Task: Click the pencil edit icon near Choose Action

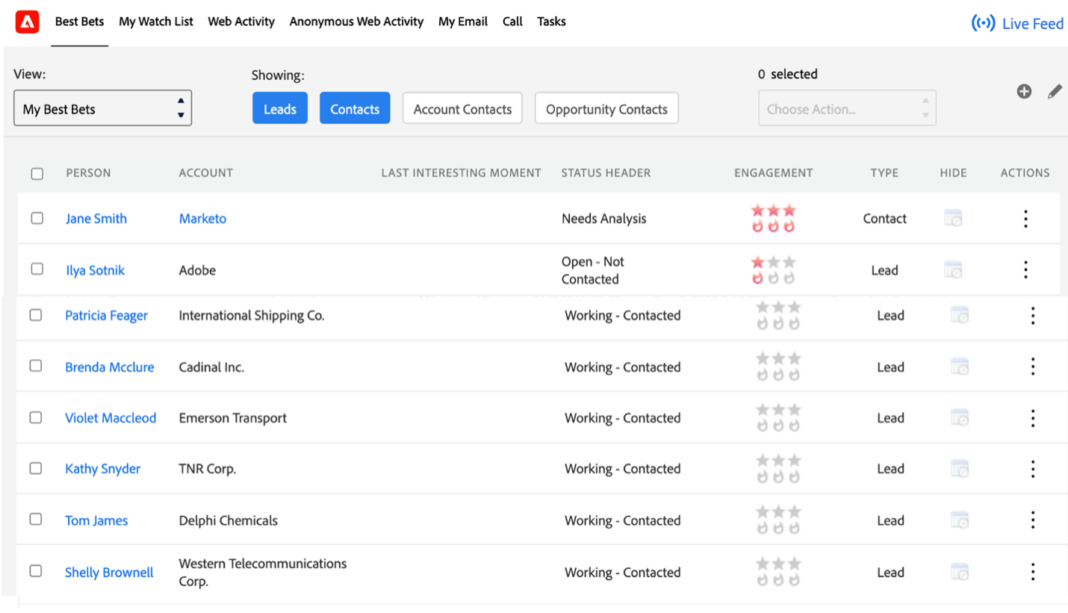Action: [x=1054, y=90]
